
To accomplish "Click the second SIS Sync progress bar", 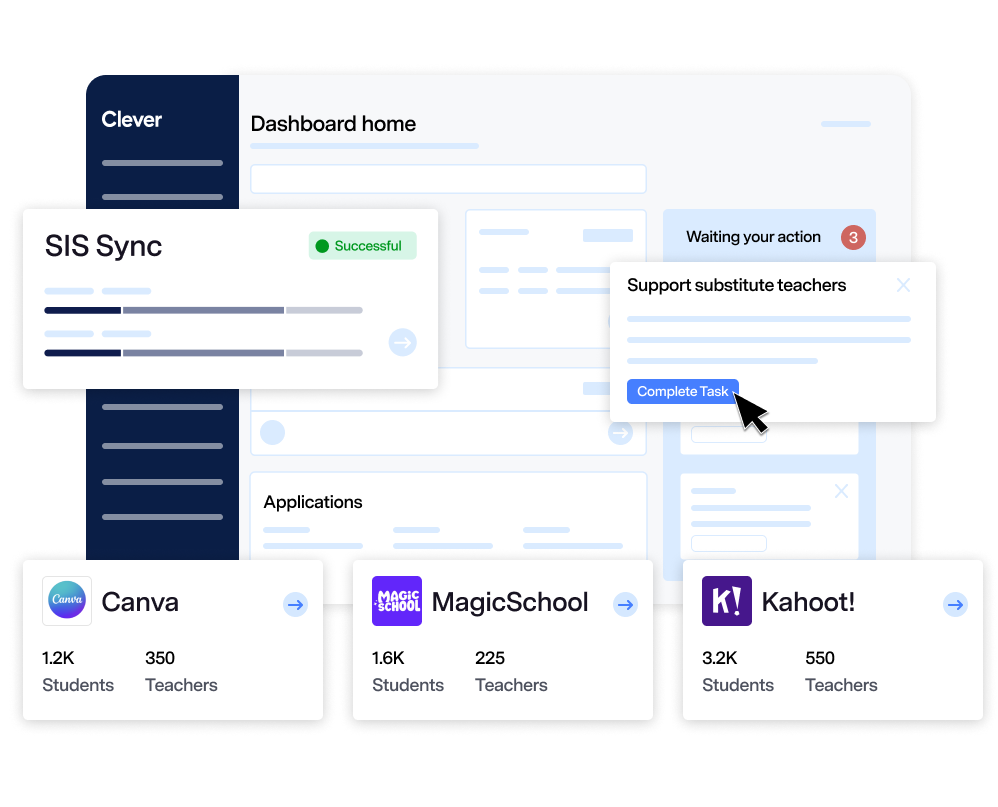I will coord(203,352).
